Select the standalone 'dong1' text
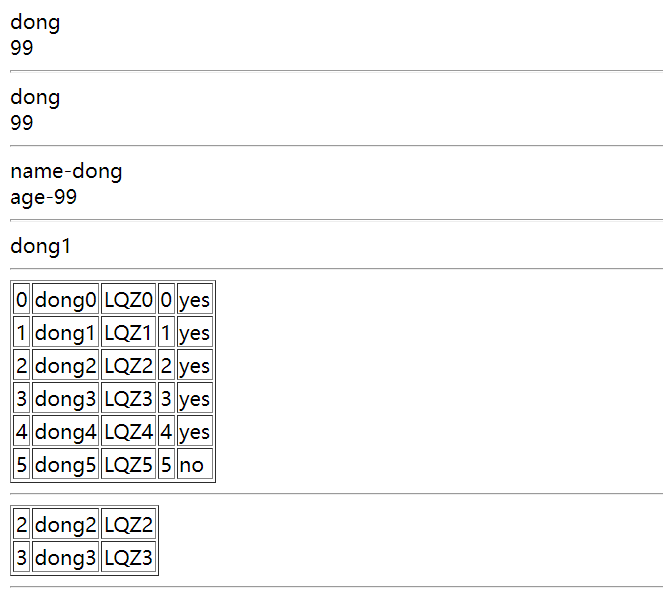 click(41, 246)
